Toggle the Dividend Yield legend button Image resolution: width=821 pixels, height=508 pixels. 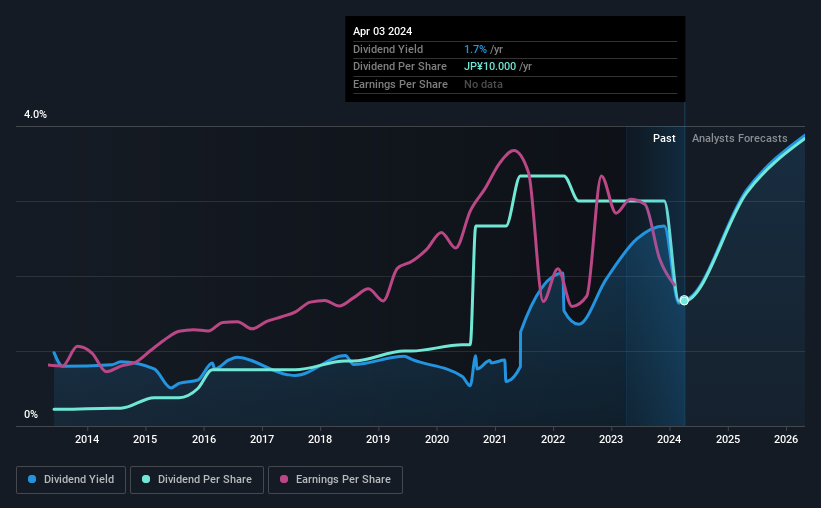pos(71,480)
